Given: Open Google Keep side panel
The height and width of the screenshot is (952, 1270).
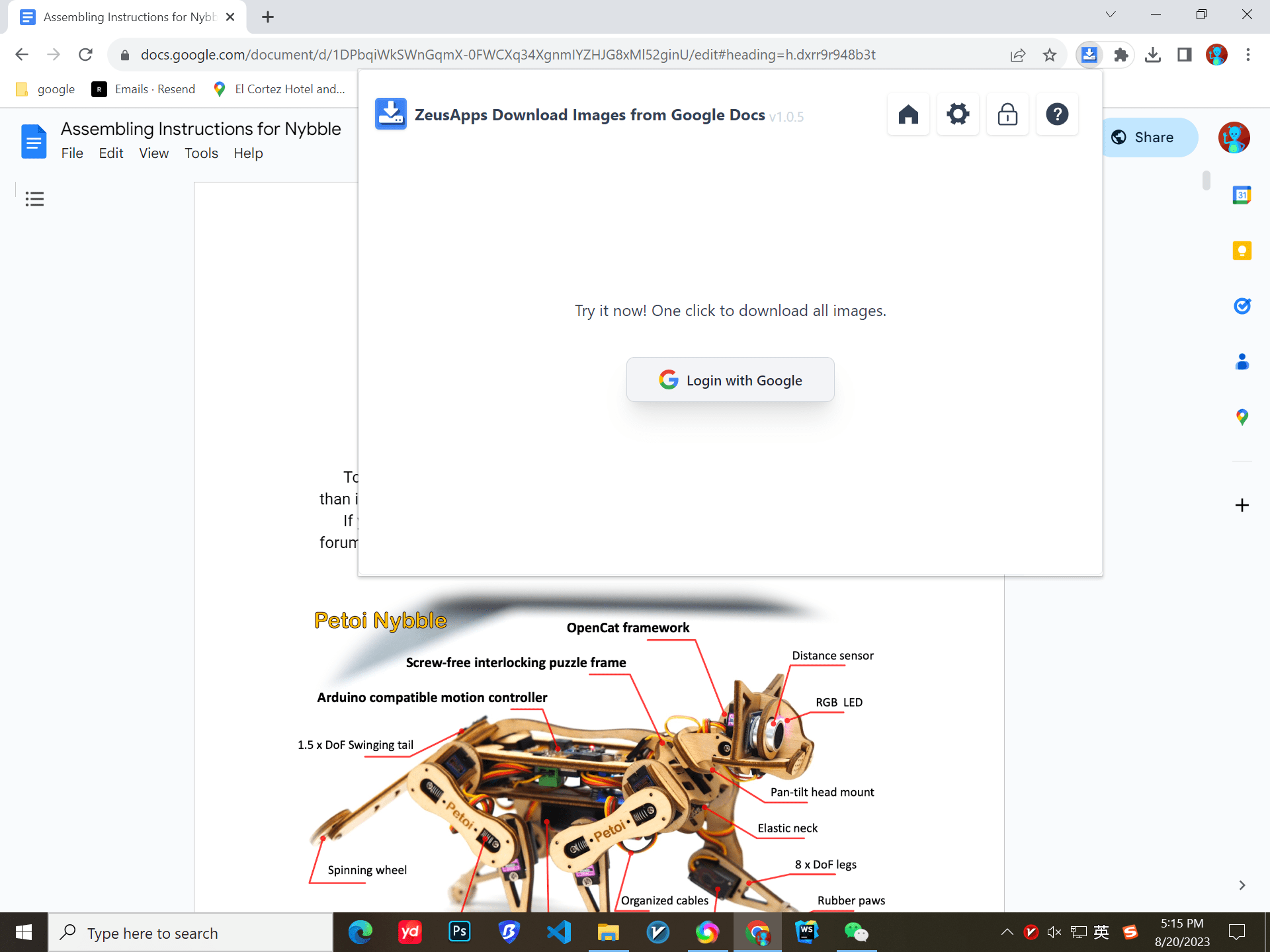Looking at the screenshot, I should click(1242, 251).
